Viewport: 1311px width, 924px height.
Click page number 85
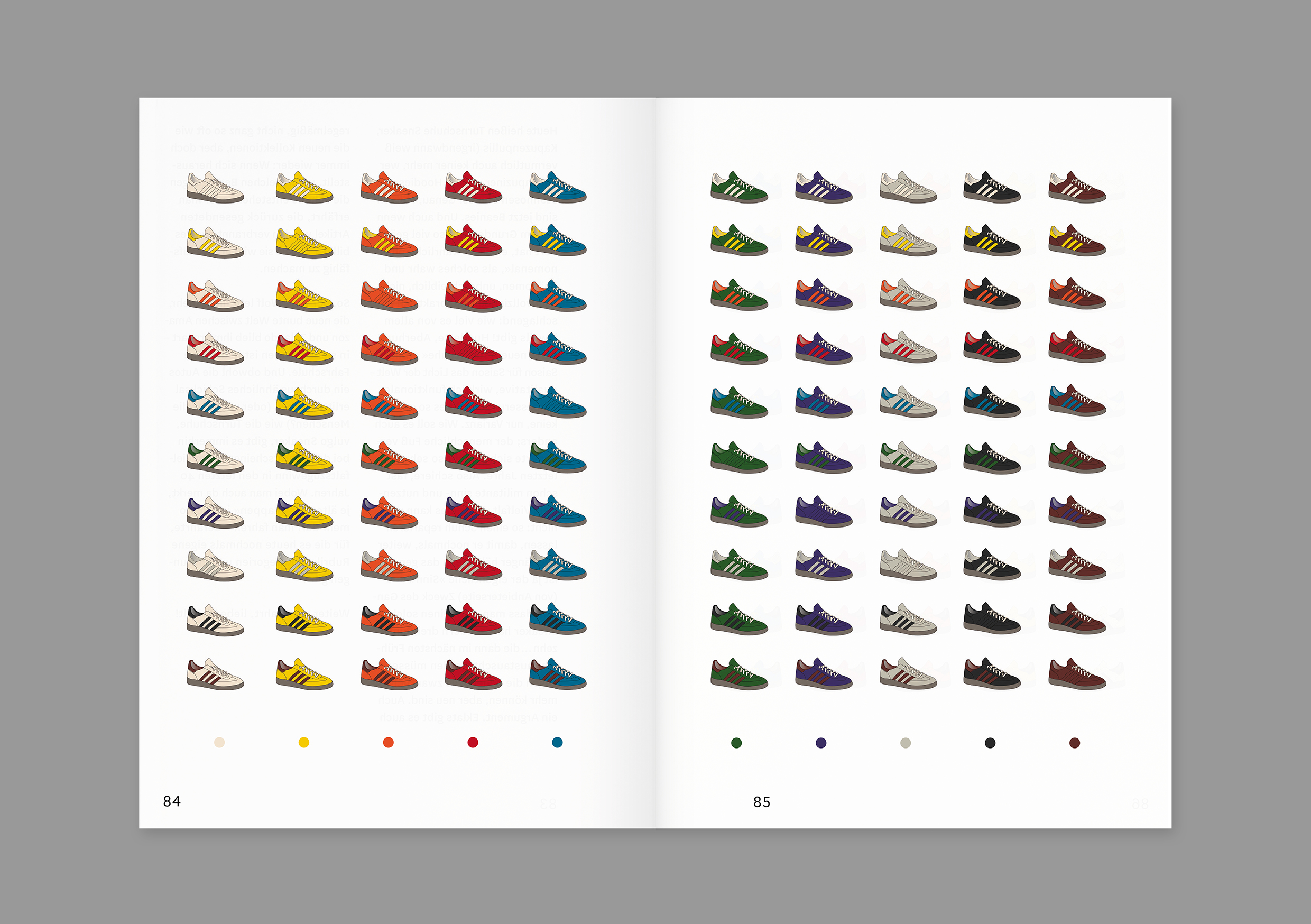[762, 802]
